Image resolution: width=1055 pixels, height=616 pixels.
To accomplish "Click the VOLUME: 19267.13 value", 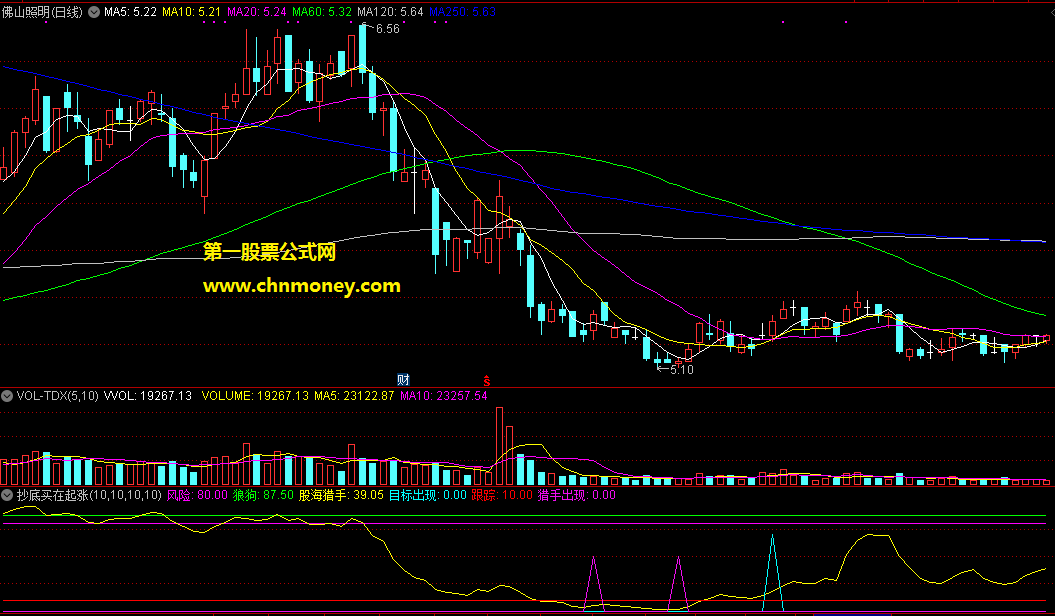I will pos(255,396).
